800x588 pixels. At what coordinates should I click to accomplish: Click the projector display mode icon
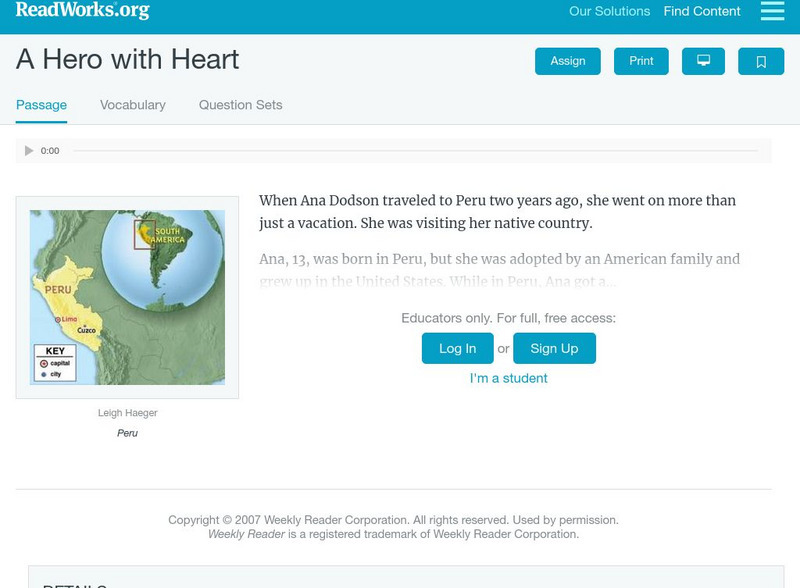click(703, 61)
